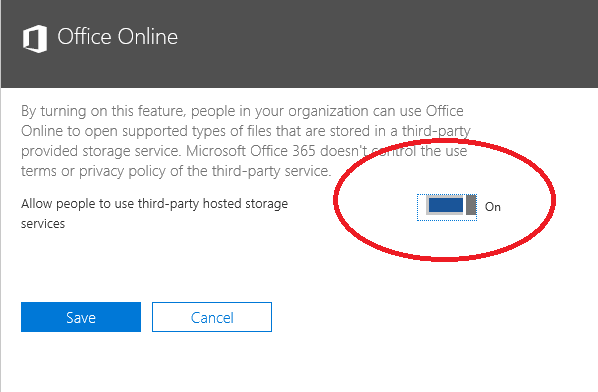598x392 pixels.
Task: Click the 'Office Online' header title
Action: point(117,37)
